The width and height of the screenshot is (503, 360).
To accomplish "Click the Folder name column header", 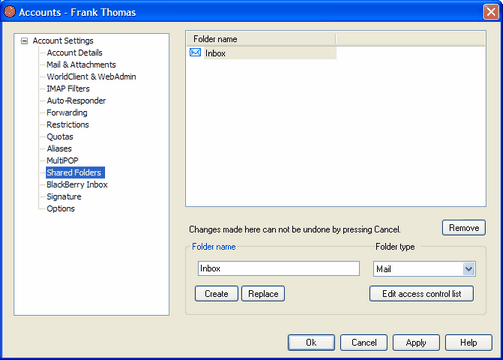I will click(x=261, y=39).
